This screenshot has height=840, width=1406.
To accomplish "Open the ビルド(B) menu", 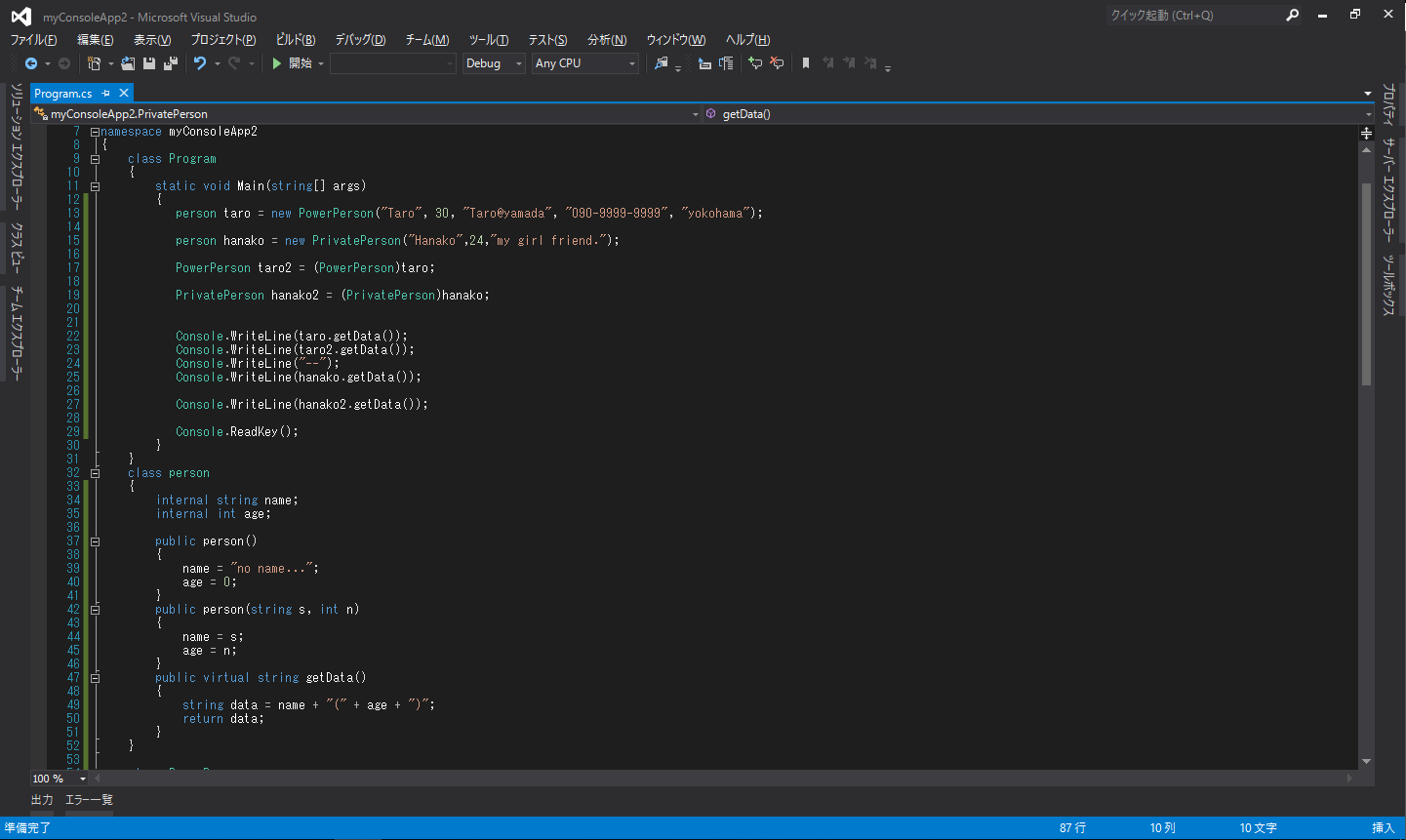I will click(x=296, y=40).
